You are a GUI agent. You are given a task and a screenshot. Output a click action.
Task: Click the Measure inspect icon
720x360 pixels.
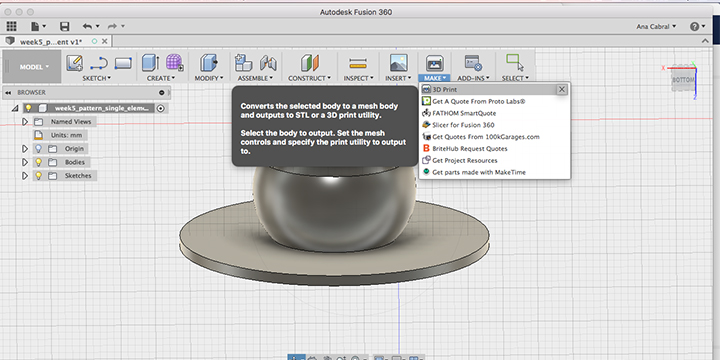coord(358,63)
